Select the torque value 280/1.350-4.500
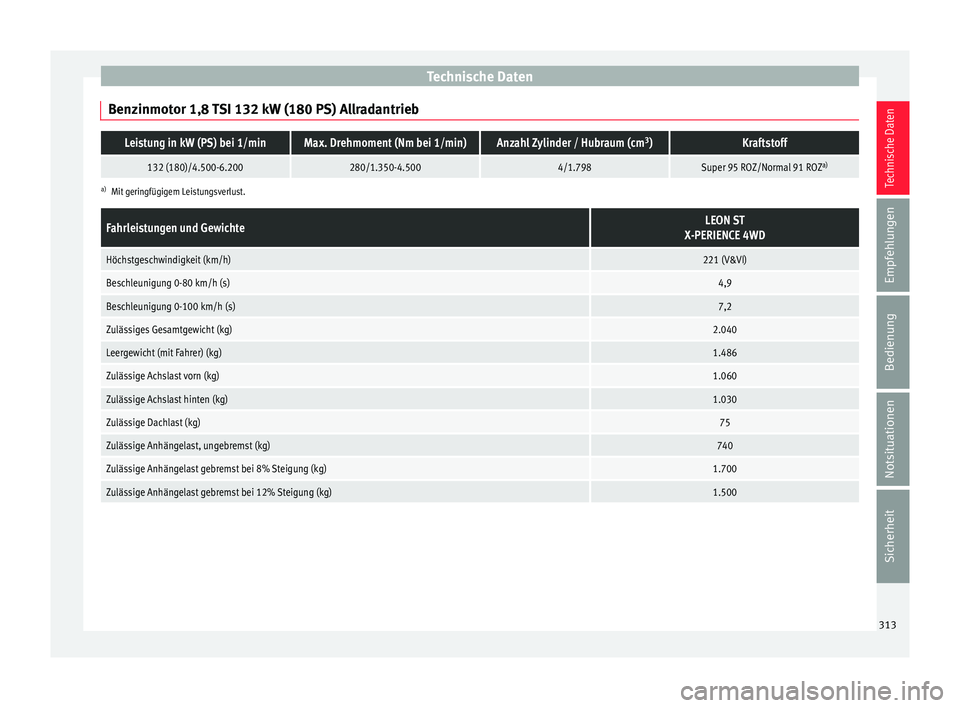Viewport: 960px width, 708px height. (385, 167)
